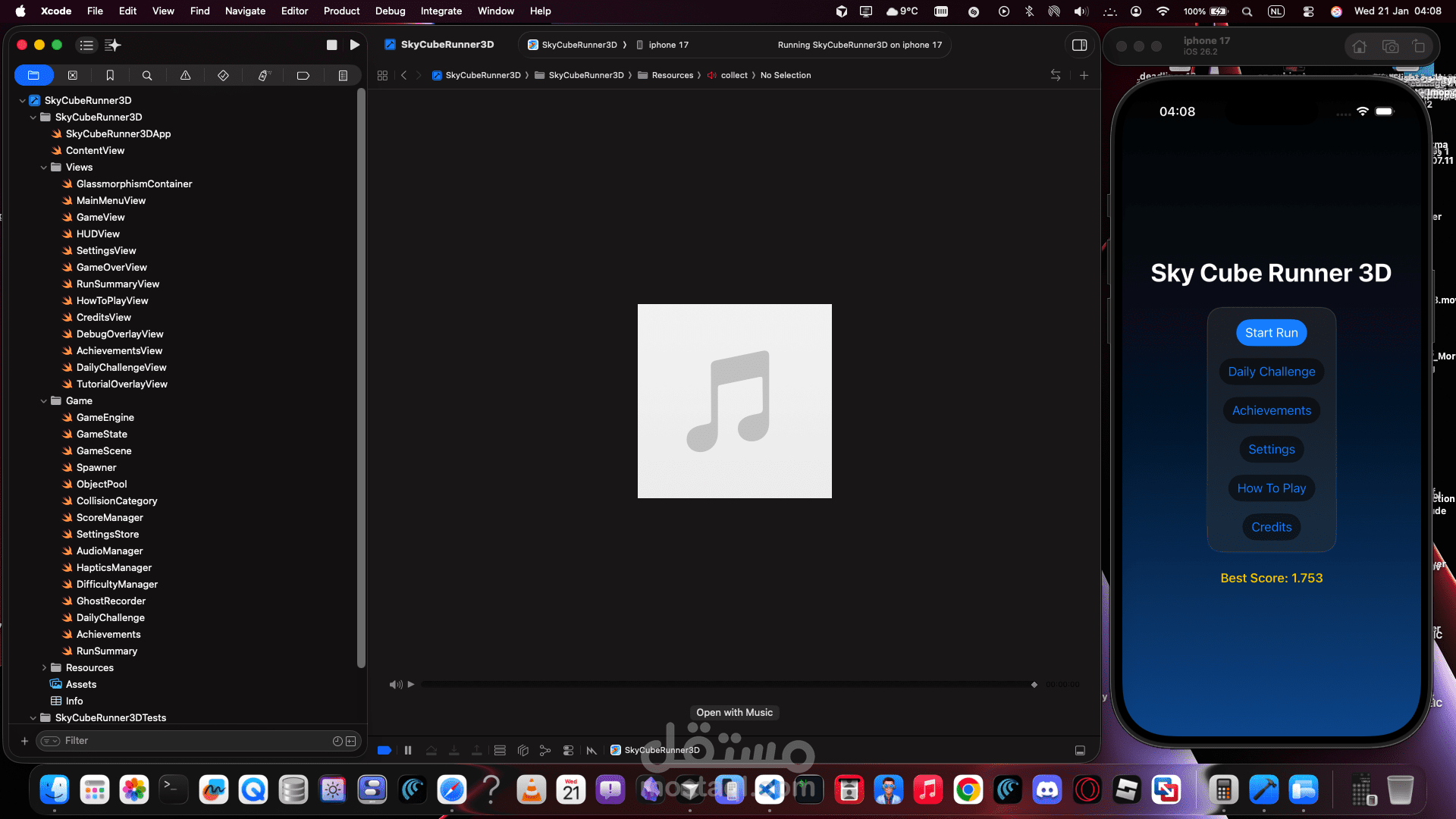Expand the Resources folder

pyautogui.click(x=44, y=667)
